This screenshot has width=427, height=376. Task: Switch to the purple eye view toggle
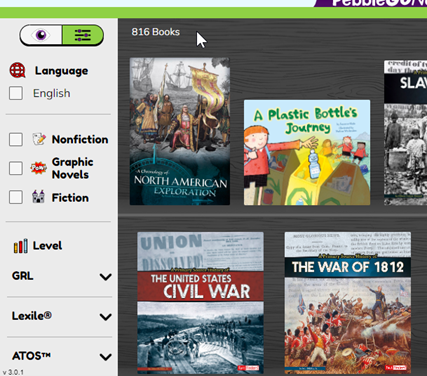[x=41, y=35]
